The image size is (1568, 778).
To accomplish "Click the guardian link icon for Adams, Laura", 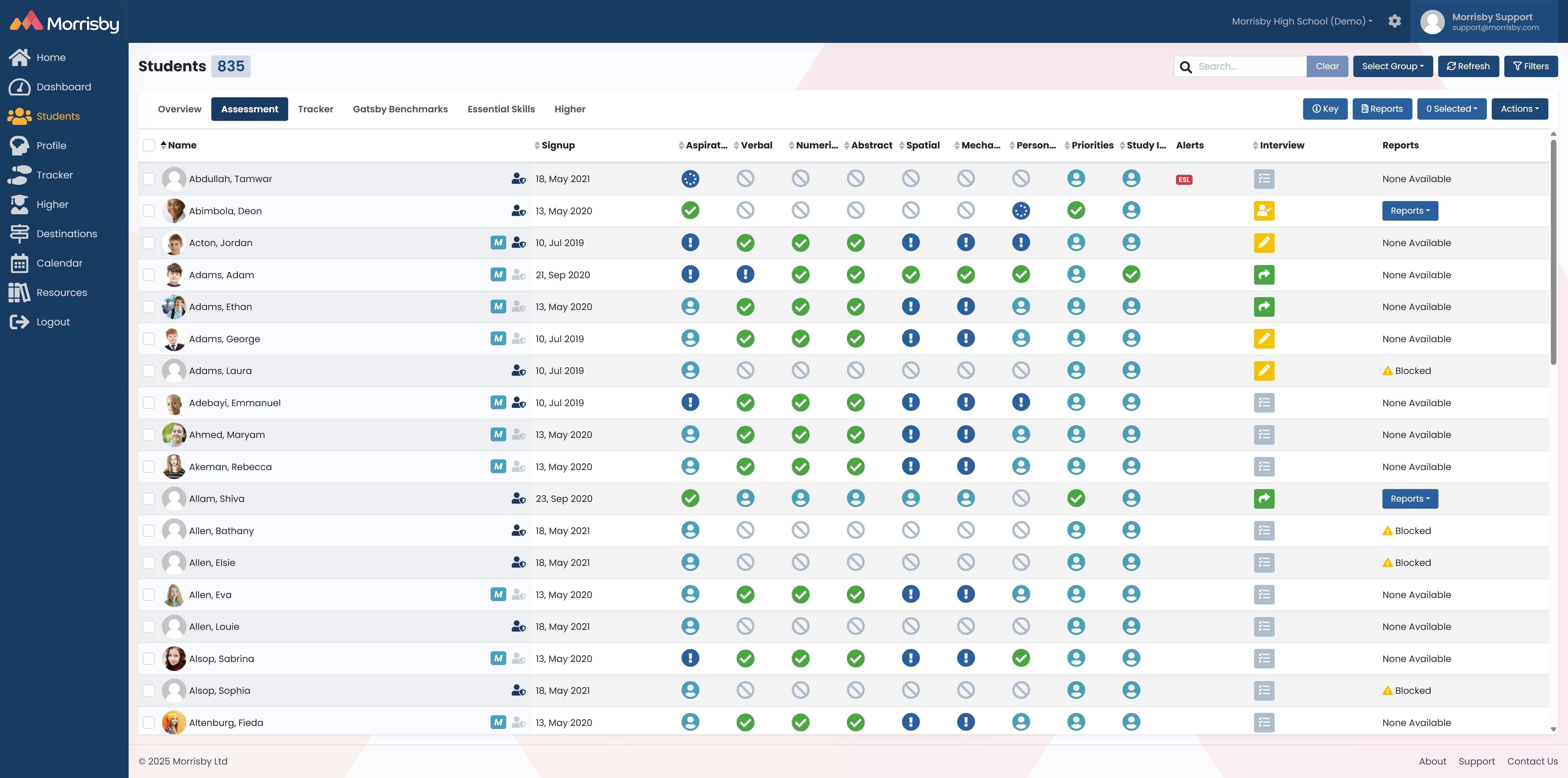I will pyautogui.click(x=518, y=370).
